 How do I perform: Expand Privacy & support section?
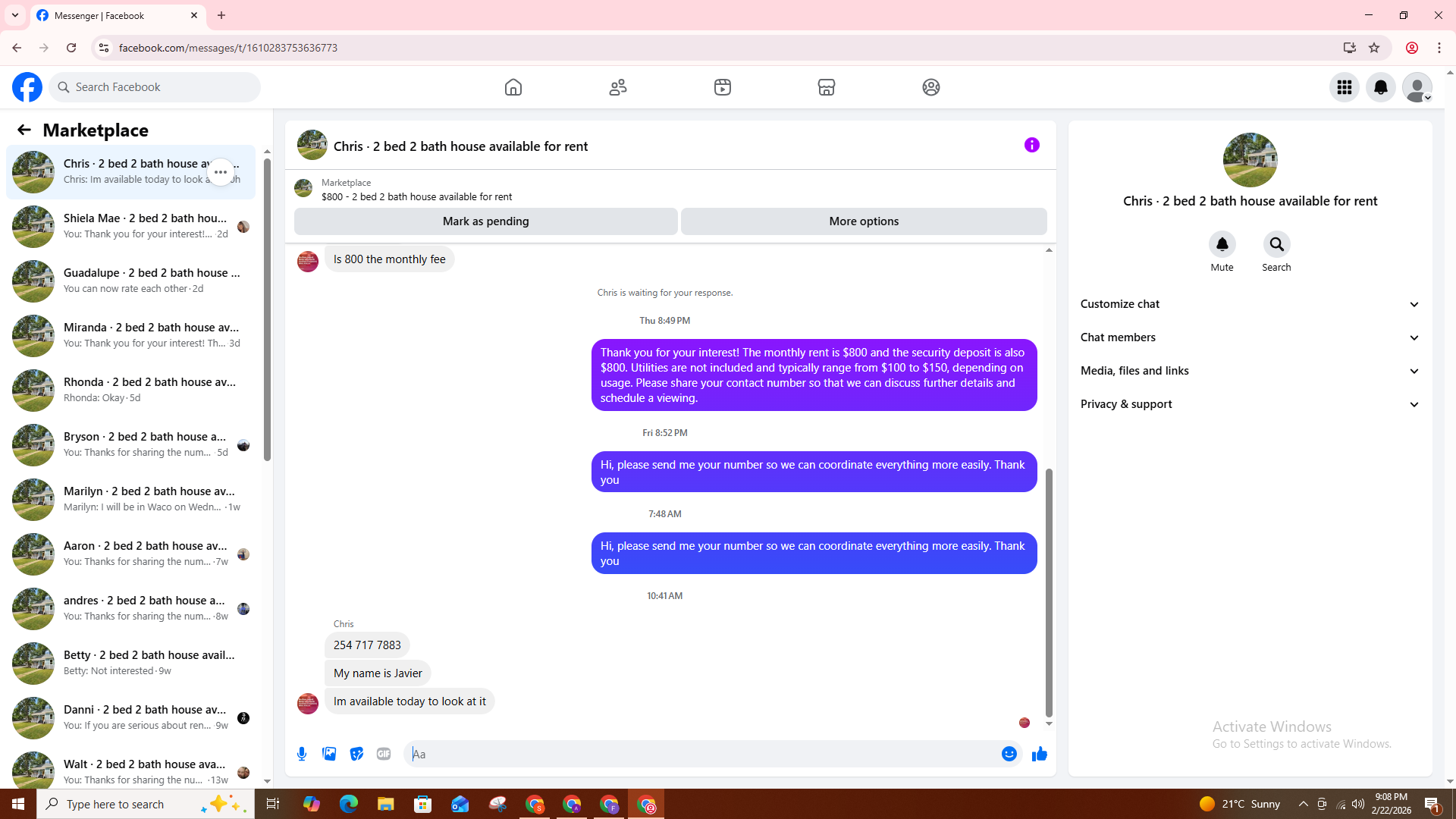tap(1250, 404)
